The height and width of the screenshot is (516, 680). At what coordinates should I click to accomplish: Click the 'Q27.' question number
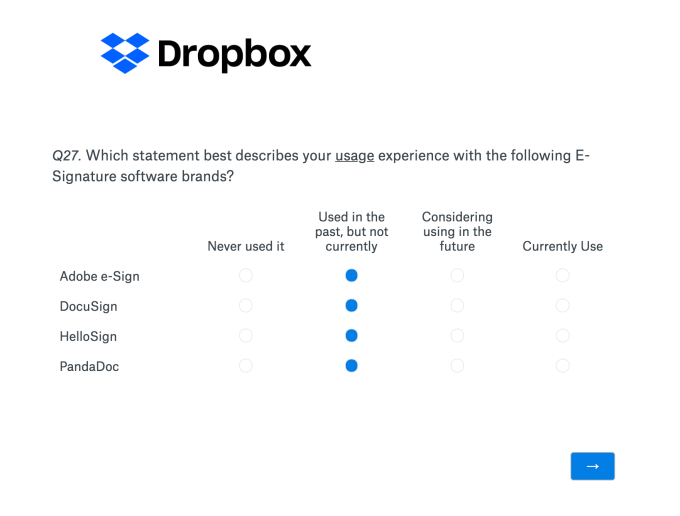coord(67,155)
